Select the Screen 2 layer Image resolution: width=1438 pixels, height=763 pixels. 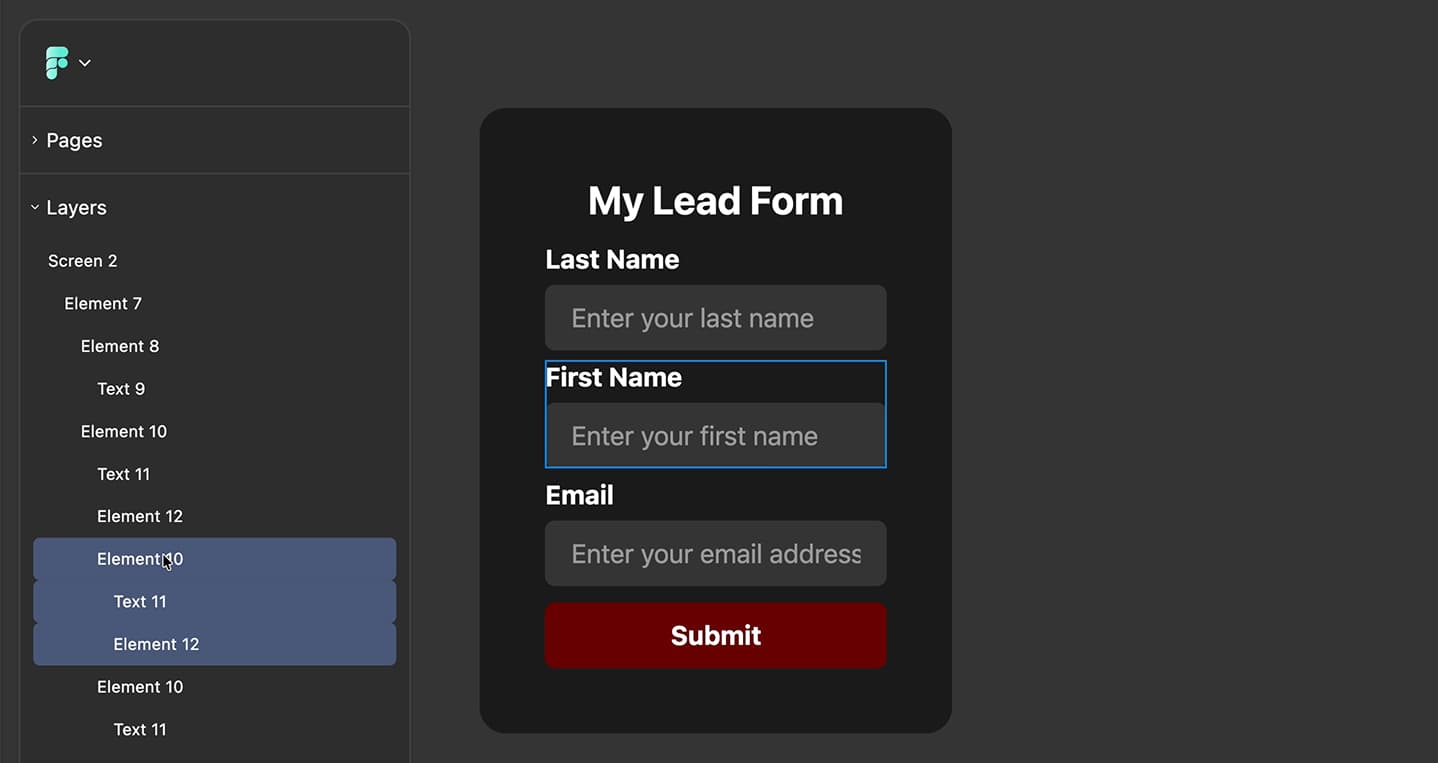click(83, 261)
